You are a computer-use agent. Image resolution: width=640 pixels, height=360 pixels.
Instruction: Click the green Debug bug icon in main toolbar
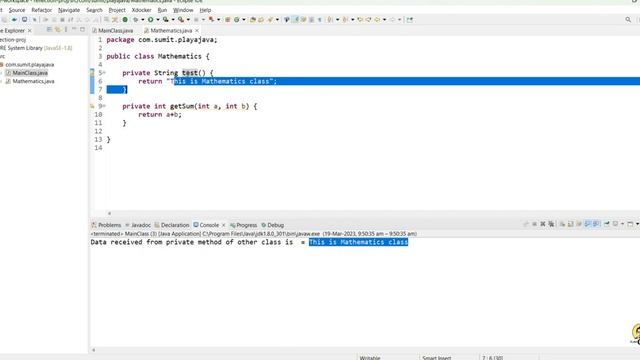pyautogui.click(x=135, y=20)
